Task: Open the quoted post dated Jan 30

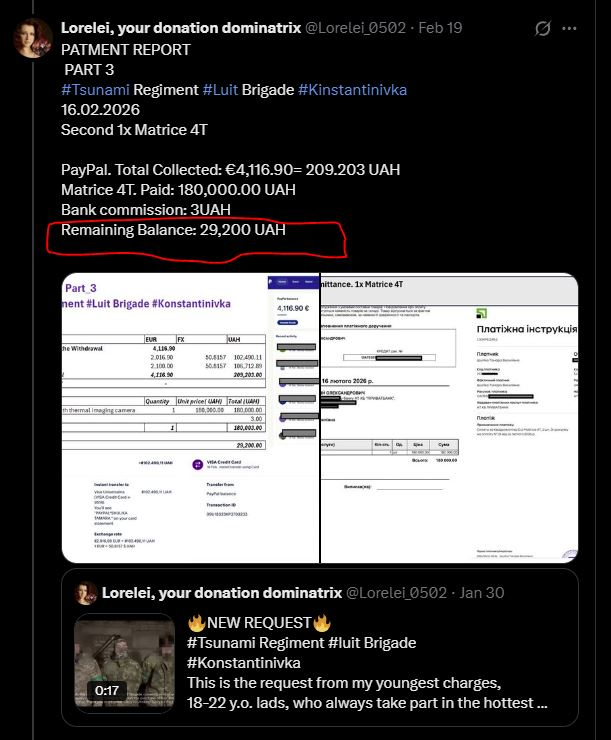Action: [320, 648]
